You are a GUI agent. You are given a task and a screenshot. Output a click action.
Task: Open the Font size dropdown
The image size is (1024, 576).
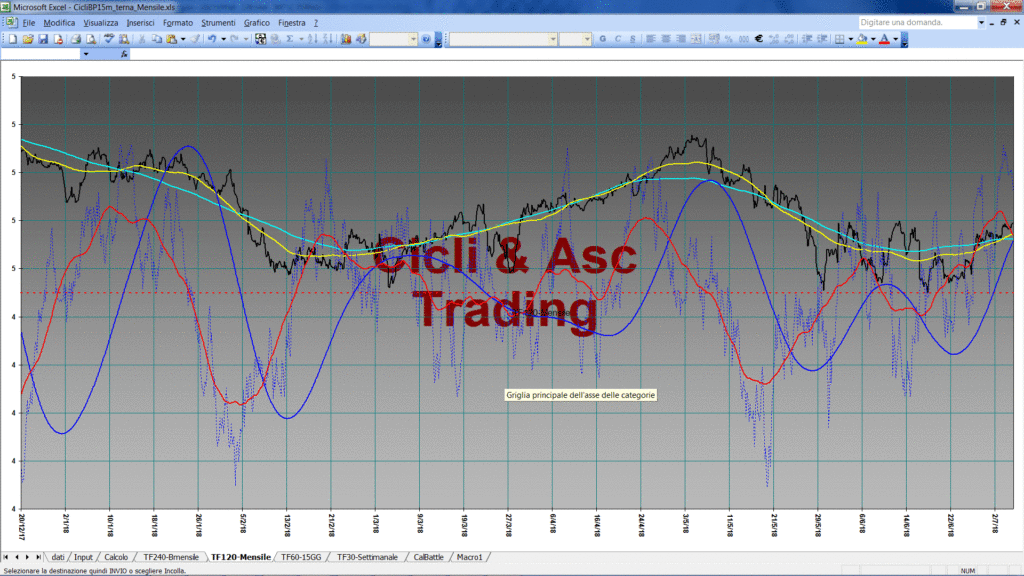(586, 39)
